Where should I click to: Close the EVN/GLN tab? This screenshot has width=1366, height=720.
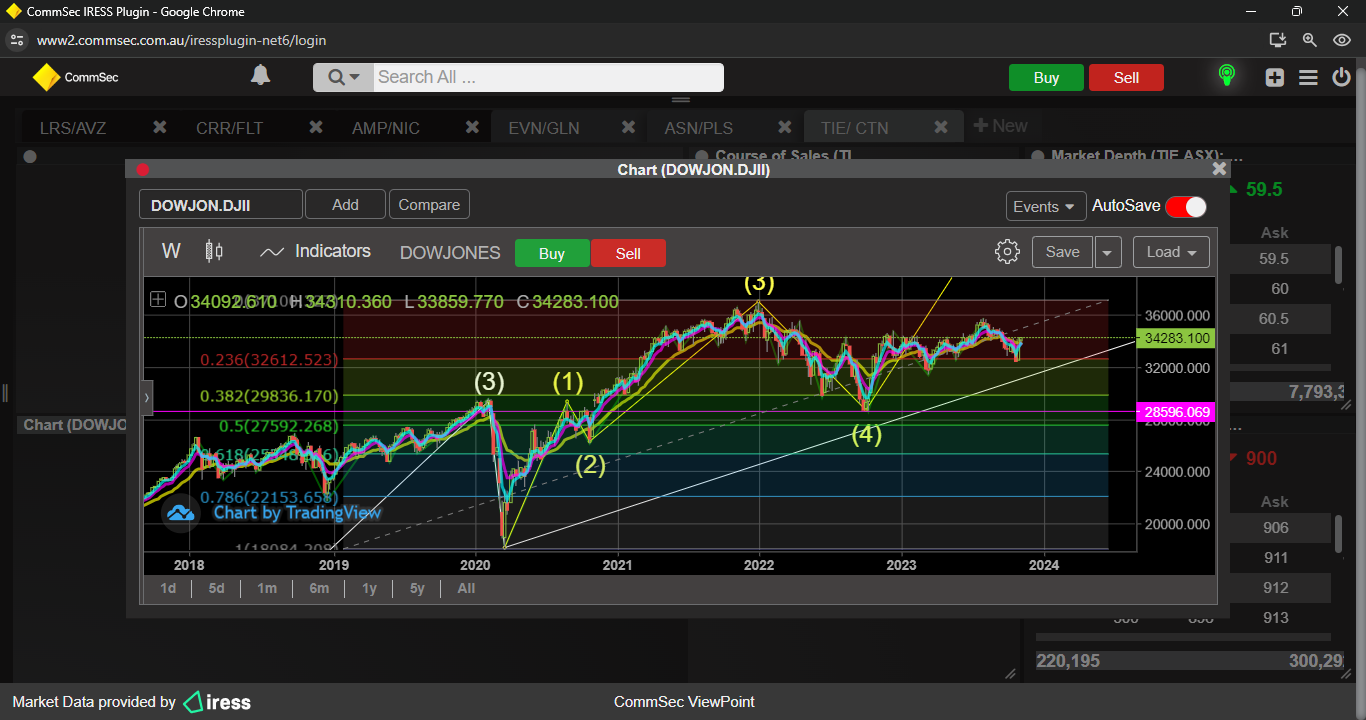point(628,127)
